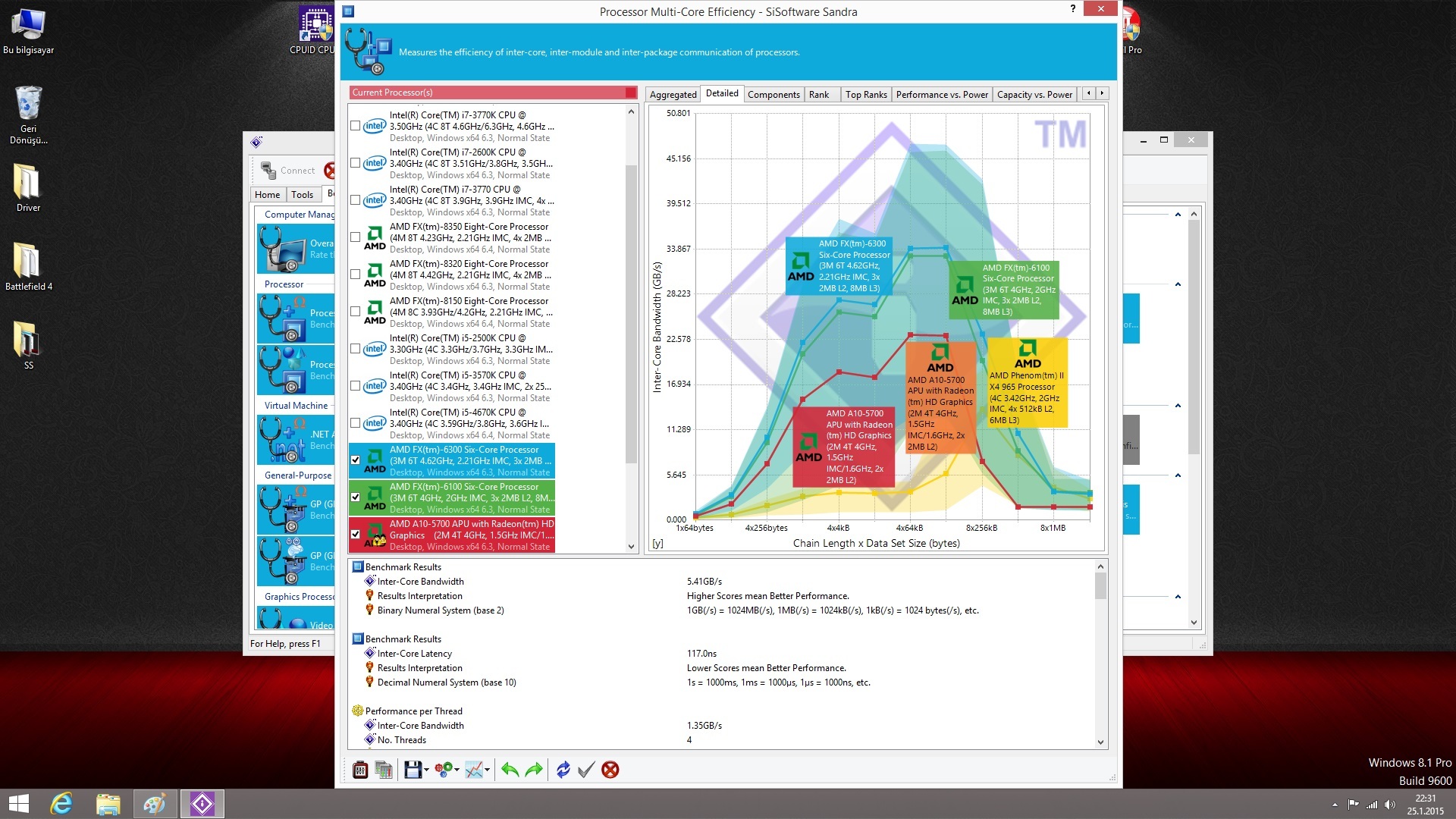The image size is (1456, 819).
Task: Switch to the Detailed tab
Action: tap(722, 93)
